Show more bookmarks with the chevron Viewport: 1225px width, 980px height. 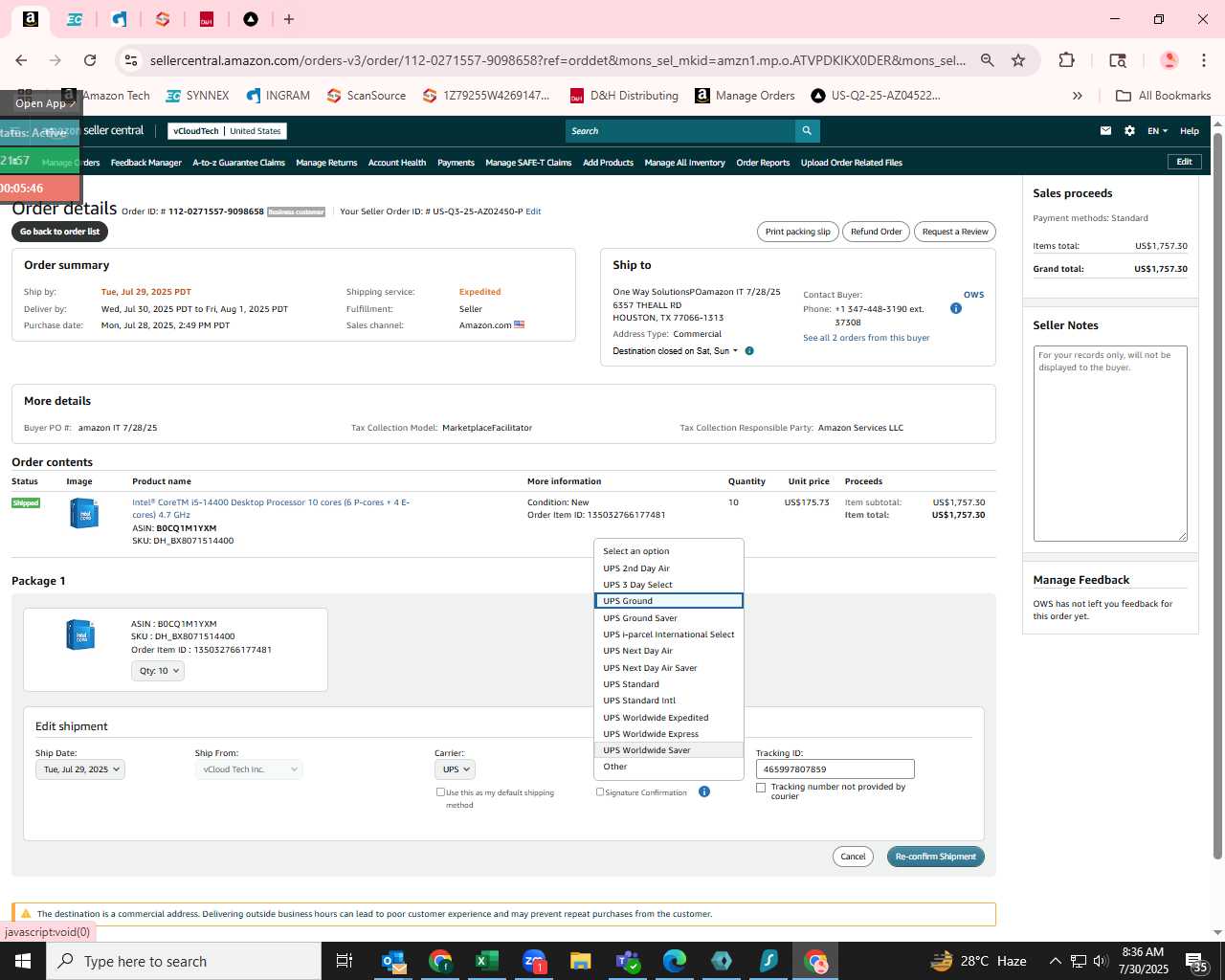click(x=1077, y=96)
